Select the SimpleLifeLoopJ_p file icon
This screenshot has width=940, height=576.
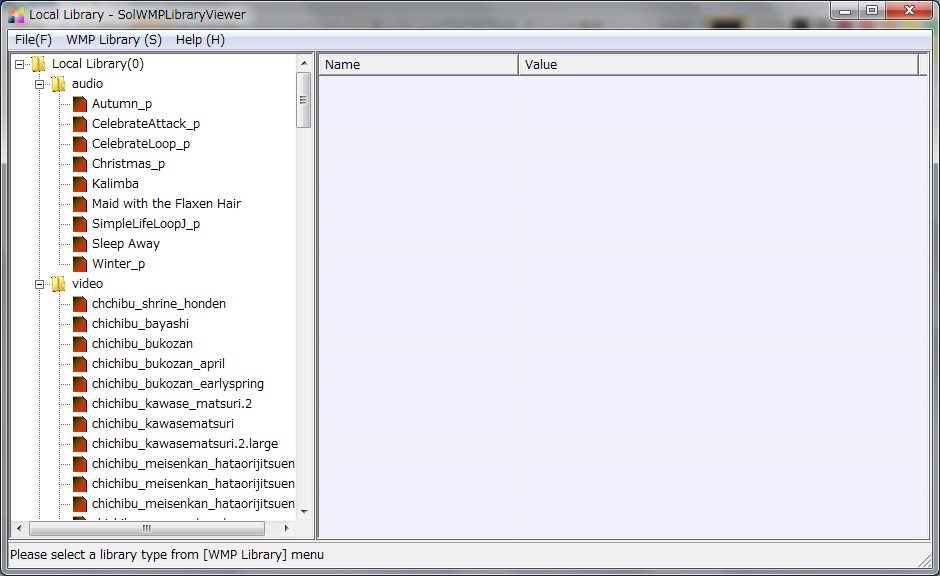click(x=80, y=224)
